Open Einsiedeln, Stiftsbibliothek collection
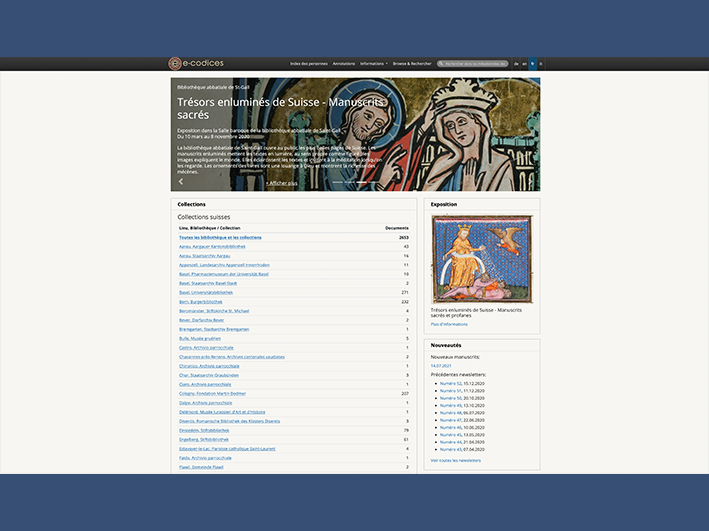Screen dimensions: 709x531 click(x=204, y=430)
